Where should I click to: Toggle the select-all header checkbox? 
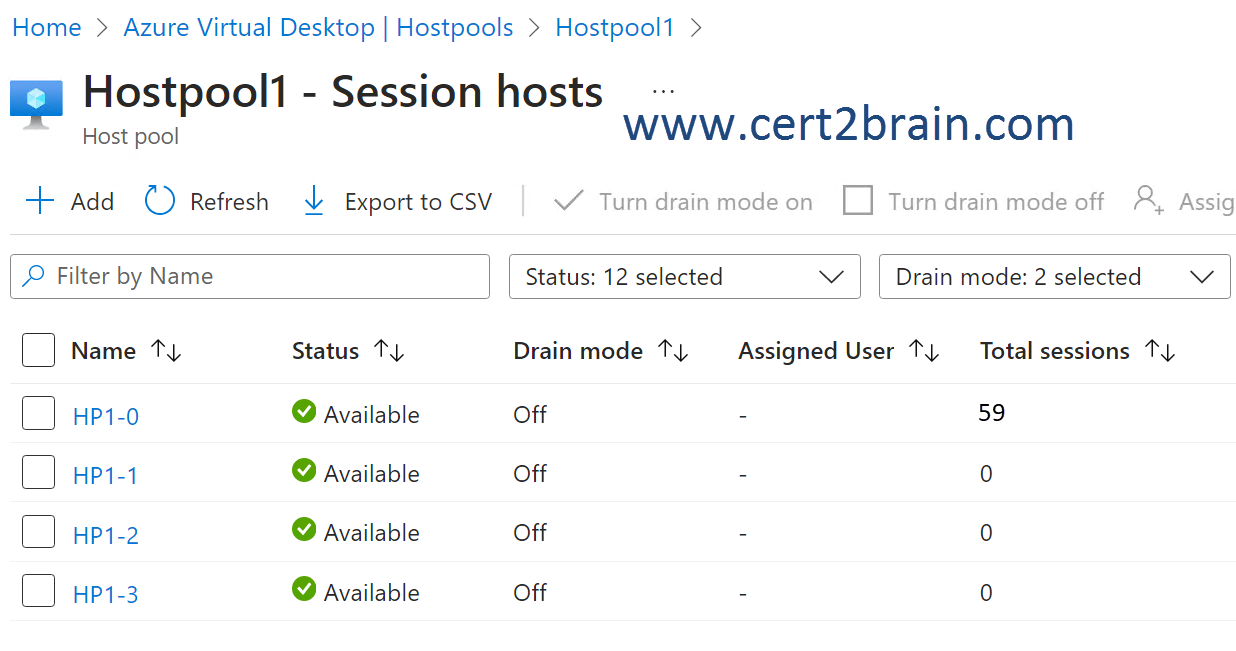[38, 351]
